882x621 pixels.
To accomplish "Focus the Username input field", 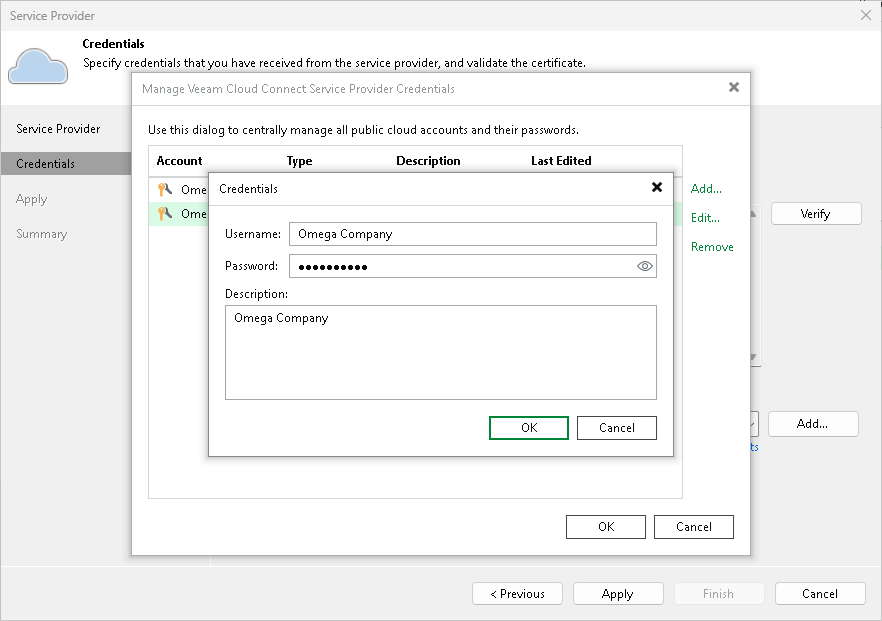I will (470, 233).
